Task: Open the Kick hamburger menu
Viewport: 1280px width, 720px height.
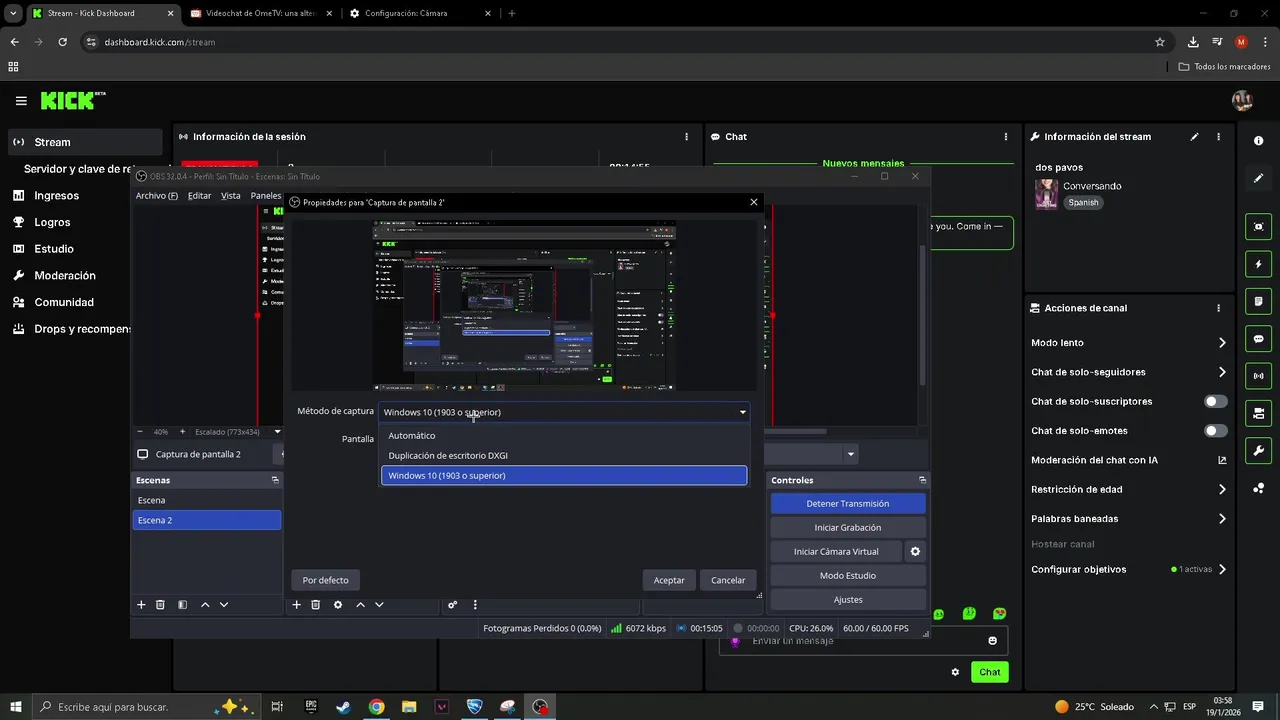Action: [x=21, y=101]
